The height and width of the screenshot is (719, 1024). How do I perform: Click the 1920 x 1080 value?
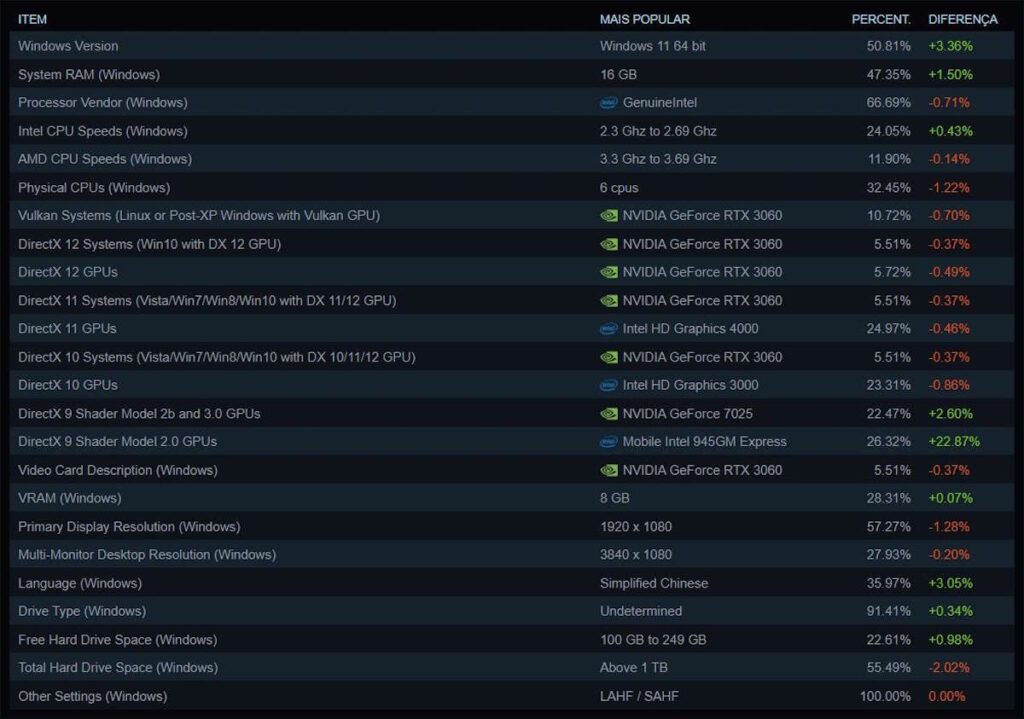[636, 526]
